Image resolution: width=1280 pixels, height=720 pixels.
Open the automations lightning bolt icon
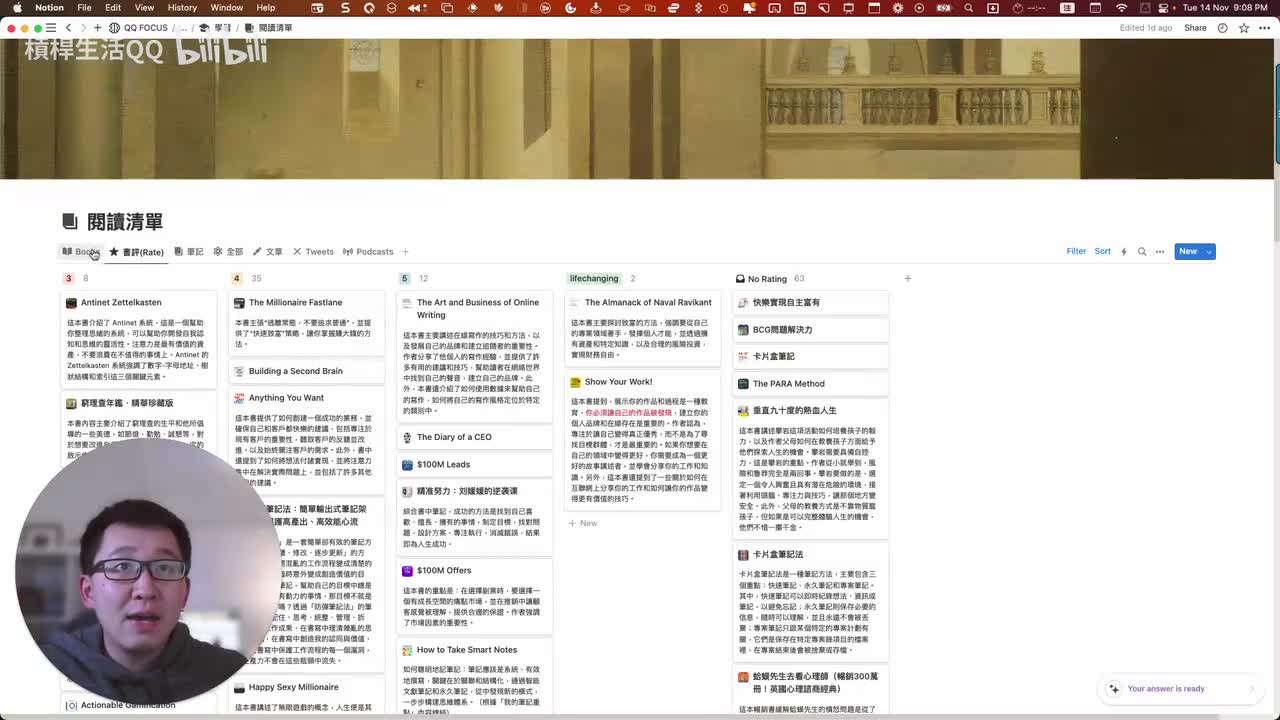tap(1123, 252)
